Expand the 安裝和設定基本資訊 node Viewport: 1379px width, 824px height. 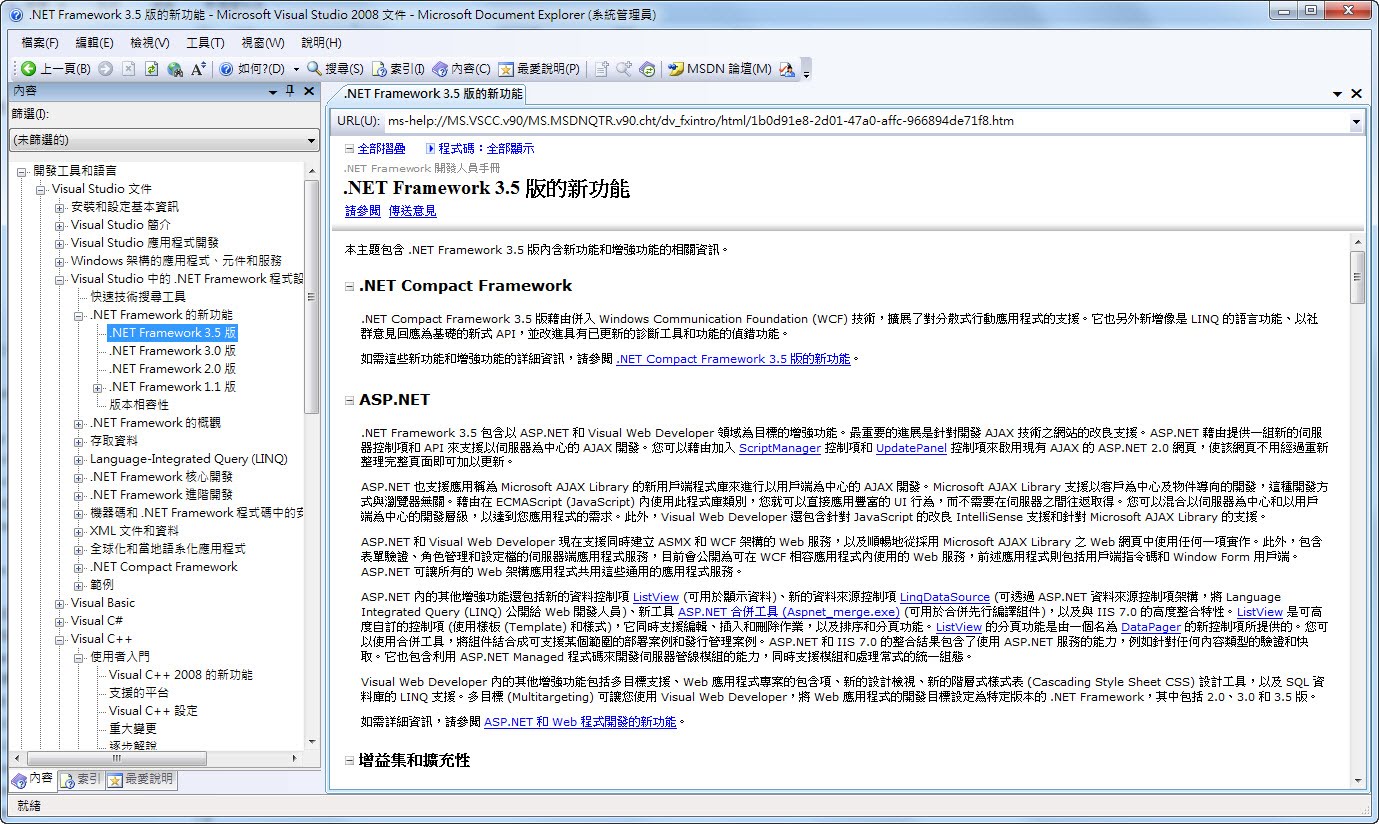tap(60, 207)
